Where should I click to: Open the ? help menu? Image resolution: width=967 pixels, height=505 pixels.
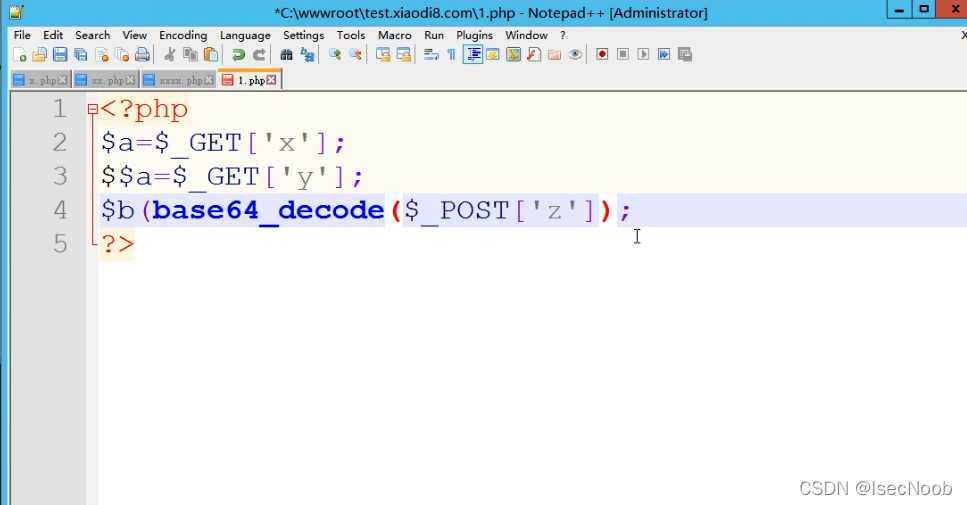(x=562, y=35)
